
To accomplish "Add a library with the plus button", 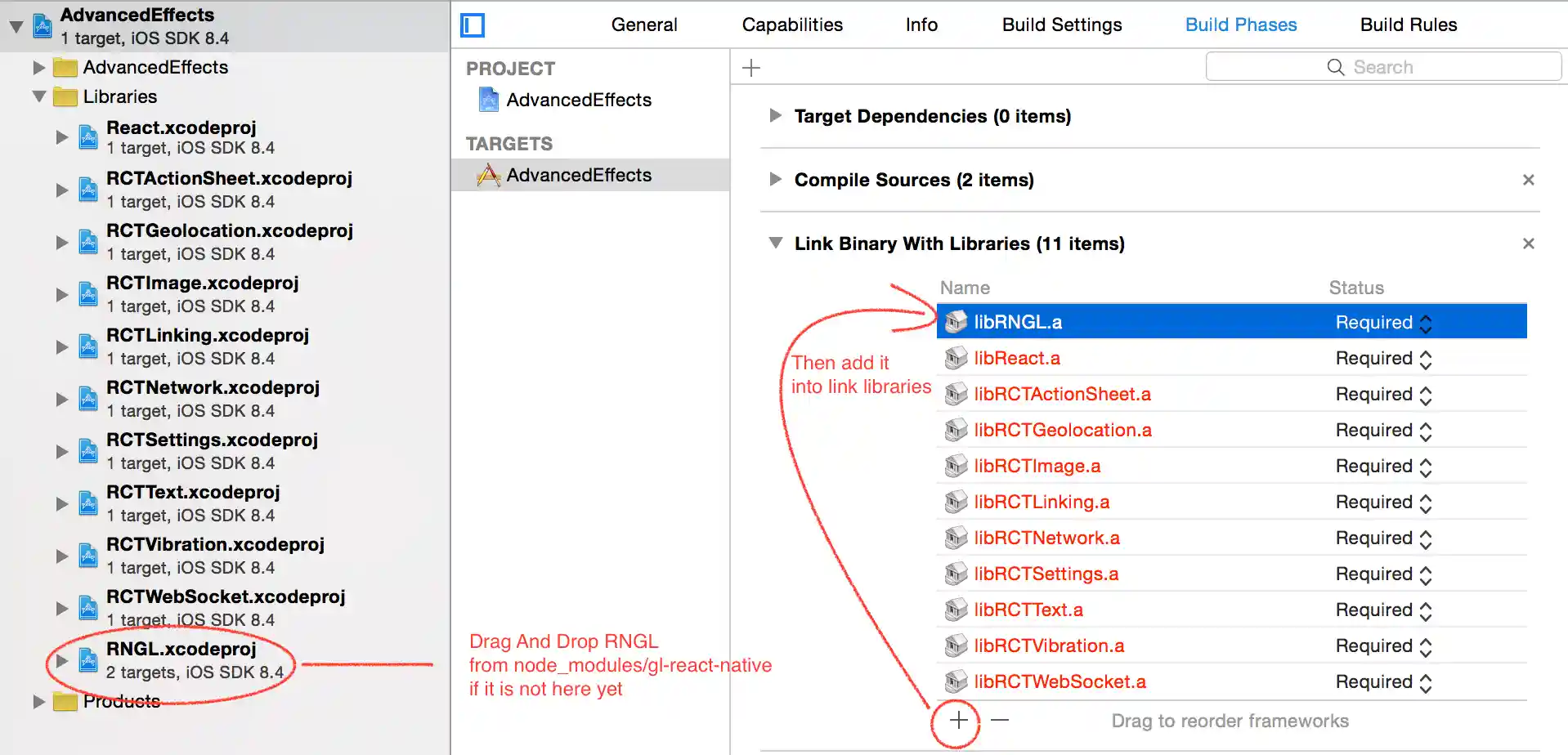I will click(959, 721).
